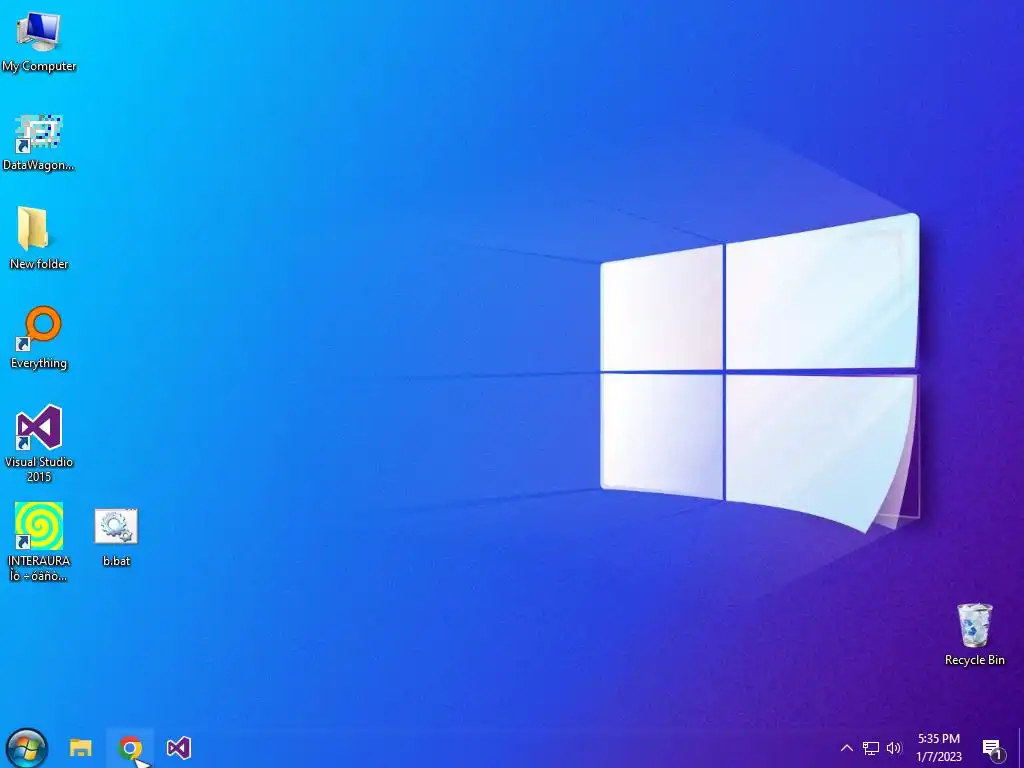Open File Explorer from the taskbar
Viewport: 1024px width, 768px height.
[x=81, y=748]
